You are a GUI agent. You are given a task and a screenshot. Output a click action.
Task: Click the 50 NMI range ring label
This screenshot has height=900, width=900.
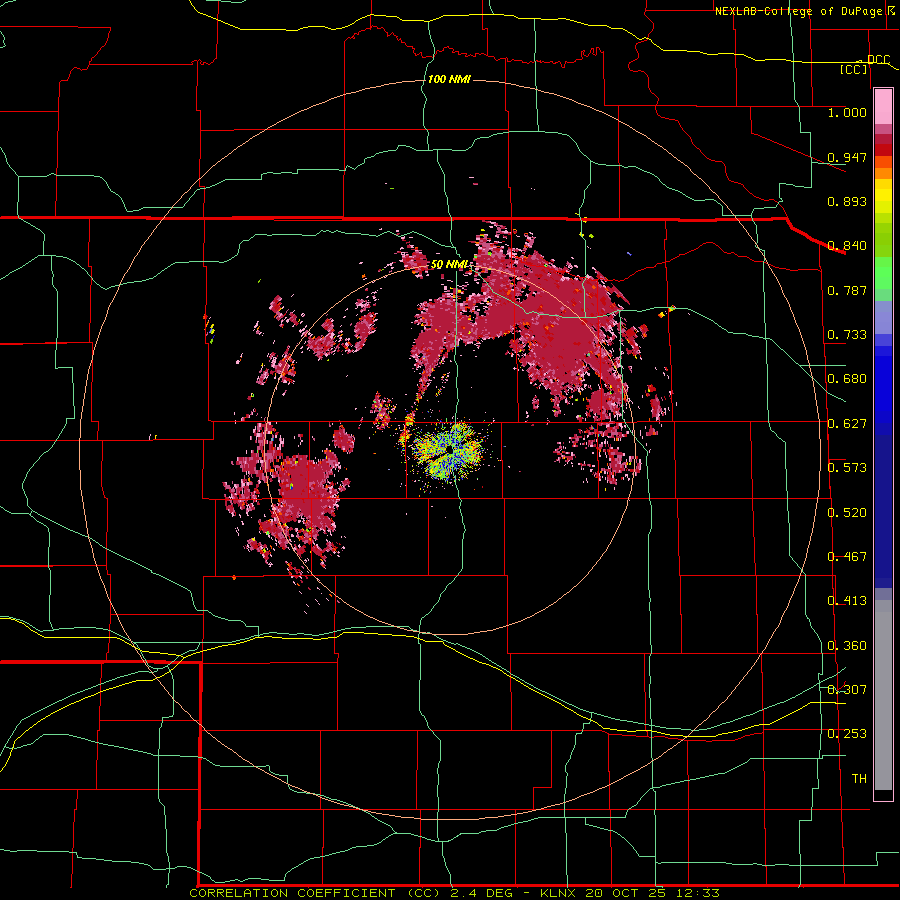449,264
